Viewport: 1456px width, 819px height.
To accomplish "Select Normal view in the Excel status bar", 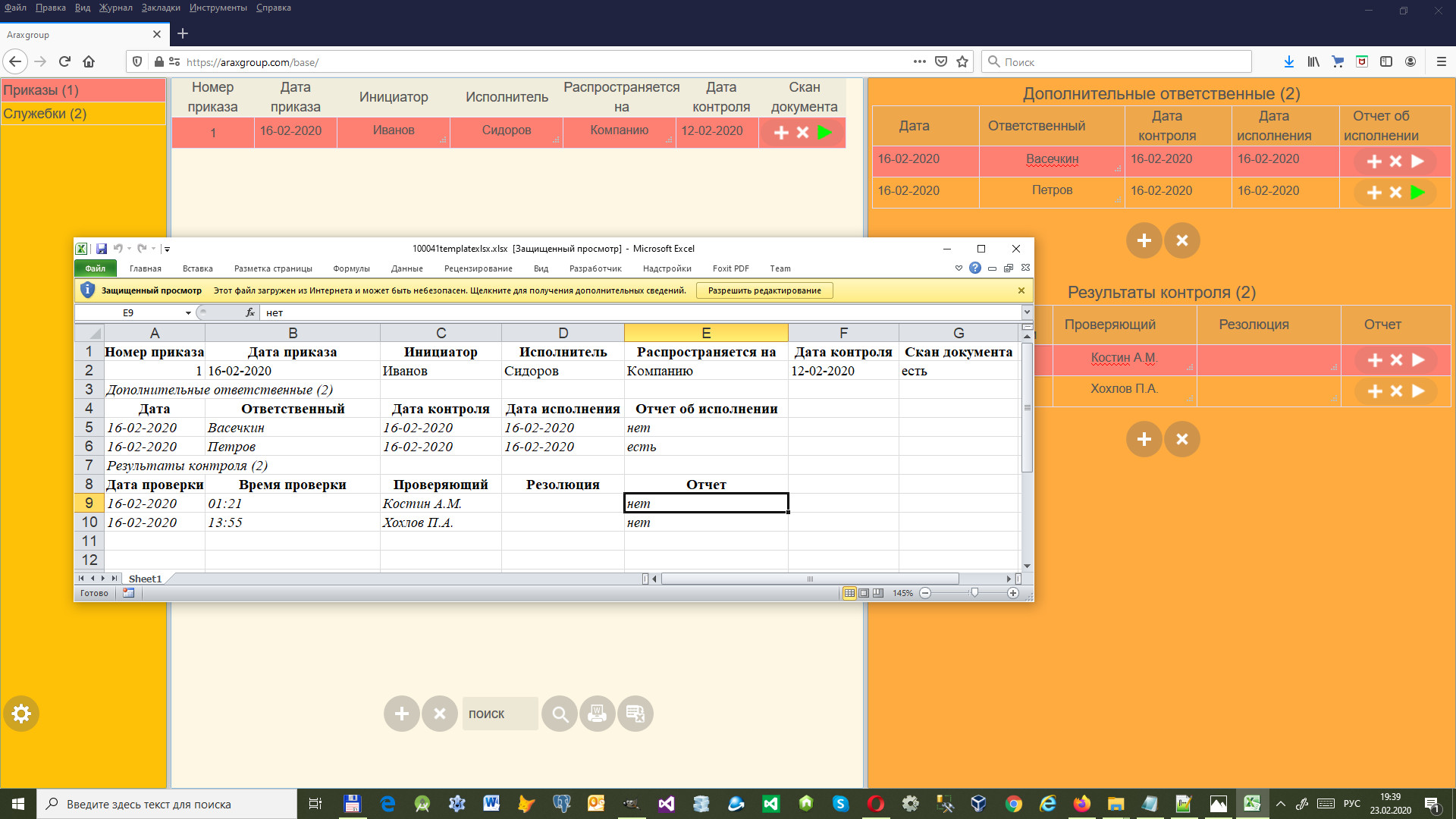I will pos(849,593).
